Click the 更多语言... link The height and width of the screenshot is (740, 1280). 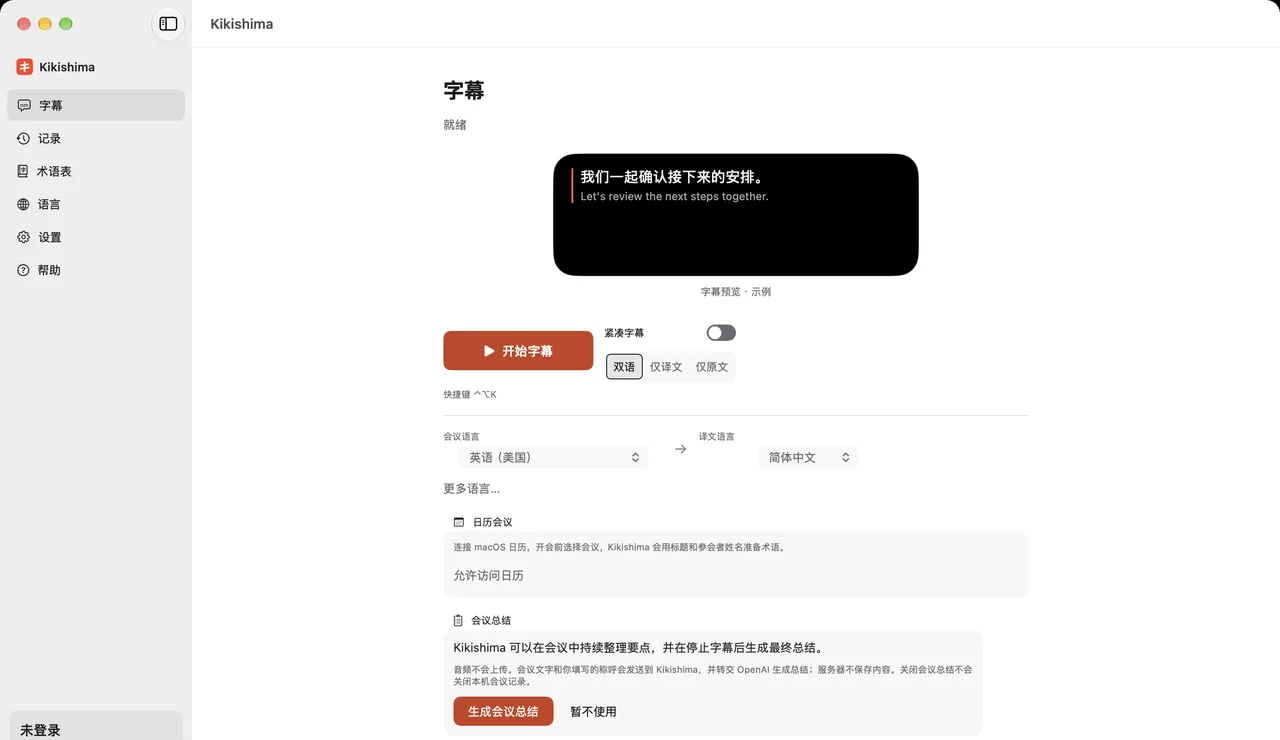pyautogui.click(x=472, y=489)
